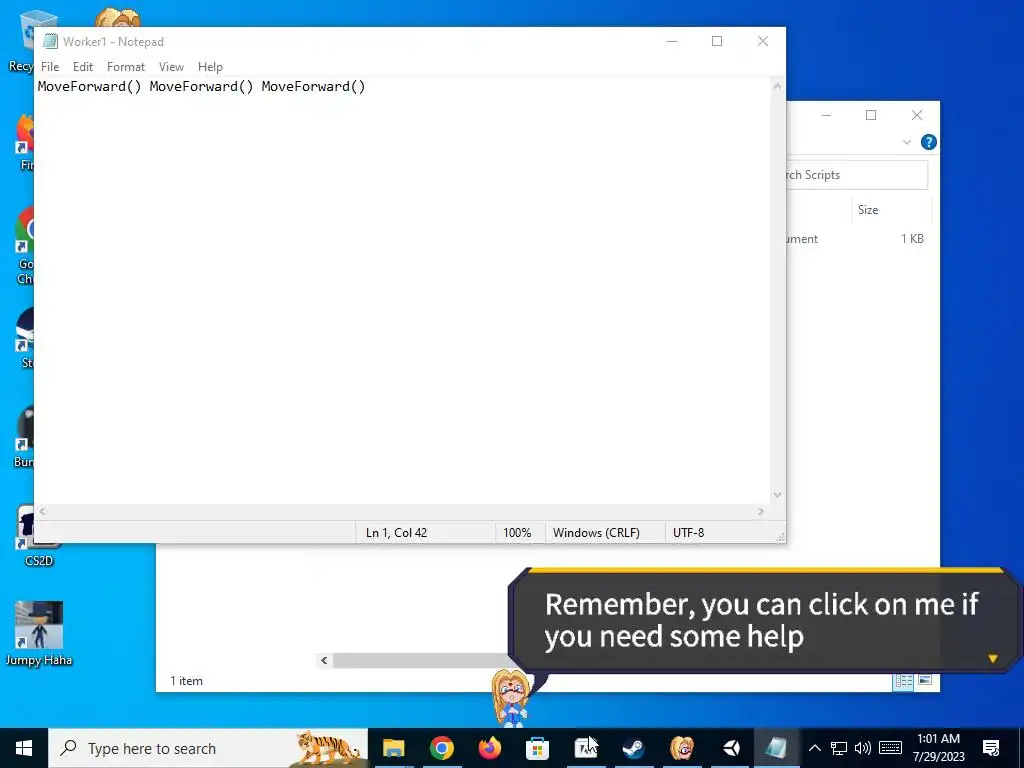Click the taskbar search box
The image size is (1024, 768).
208,748
